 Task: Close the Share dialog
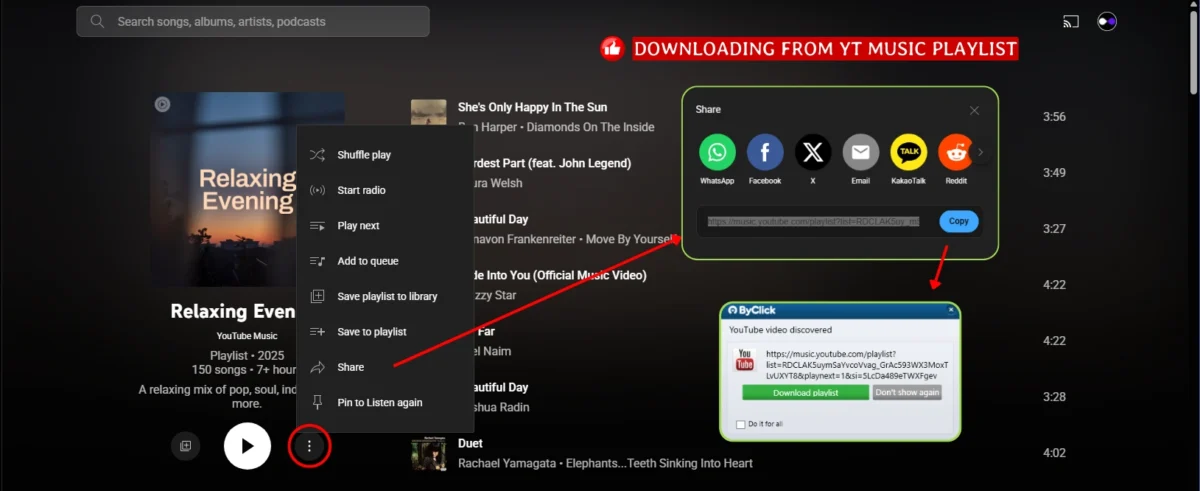(x=974, y=110)
